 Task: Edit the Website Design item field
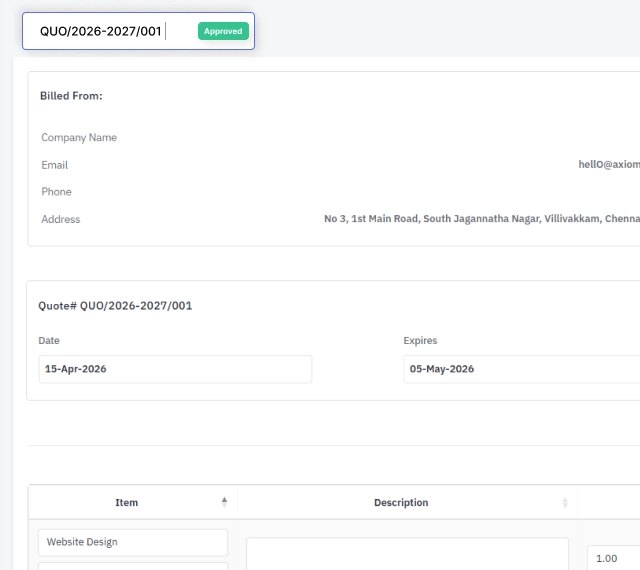[133, 542]
